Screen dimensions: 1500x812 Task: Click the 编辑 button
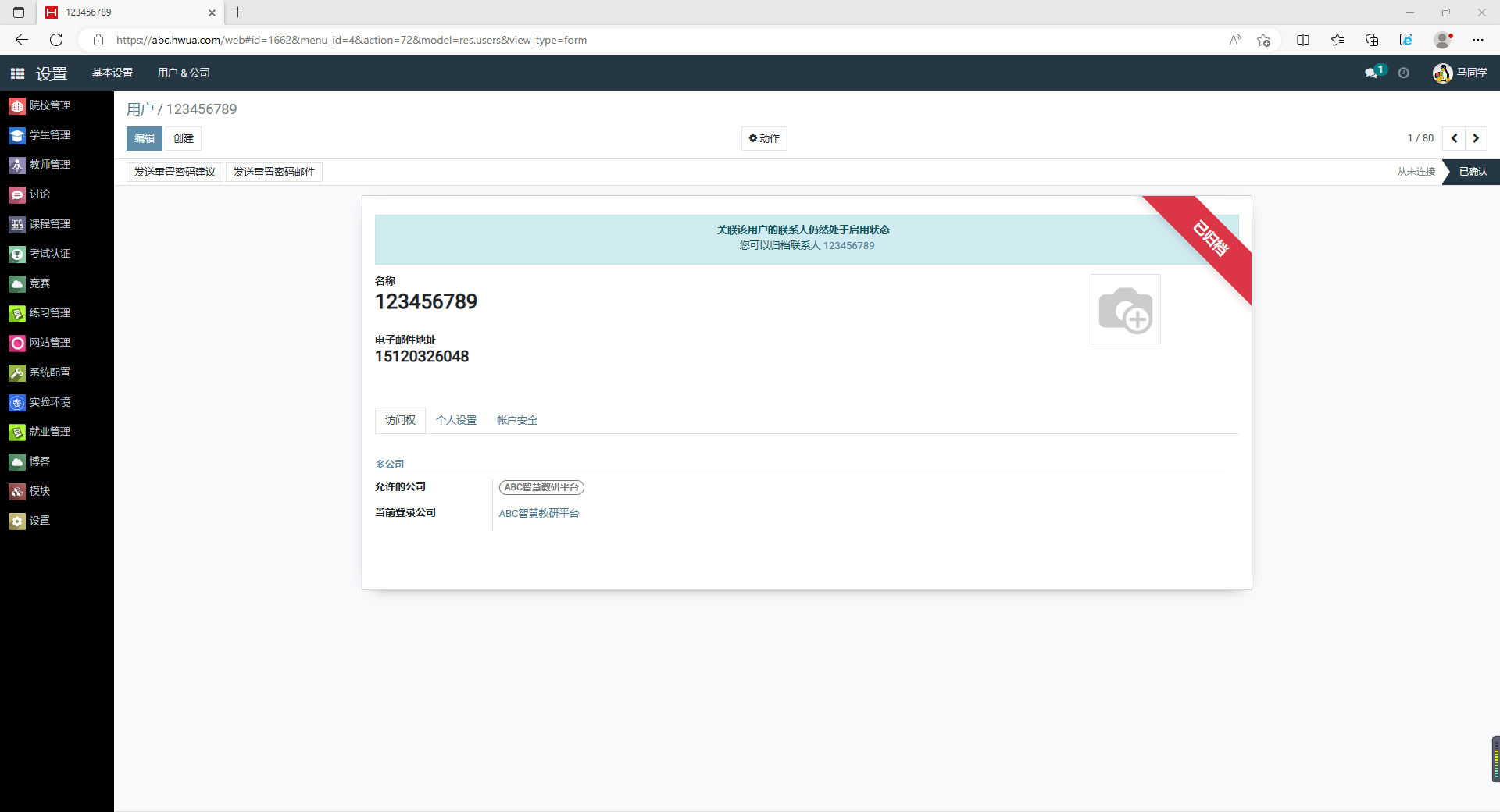coord(145,138)
